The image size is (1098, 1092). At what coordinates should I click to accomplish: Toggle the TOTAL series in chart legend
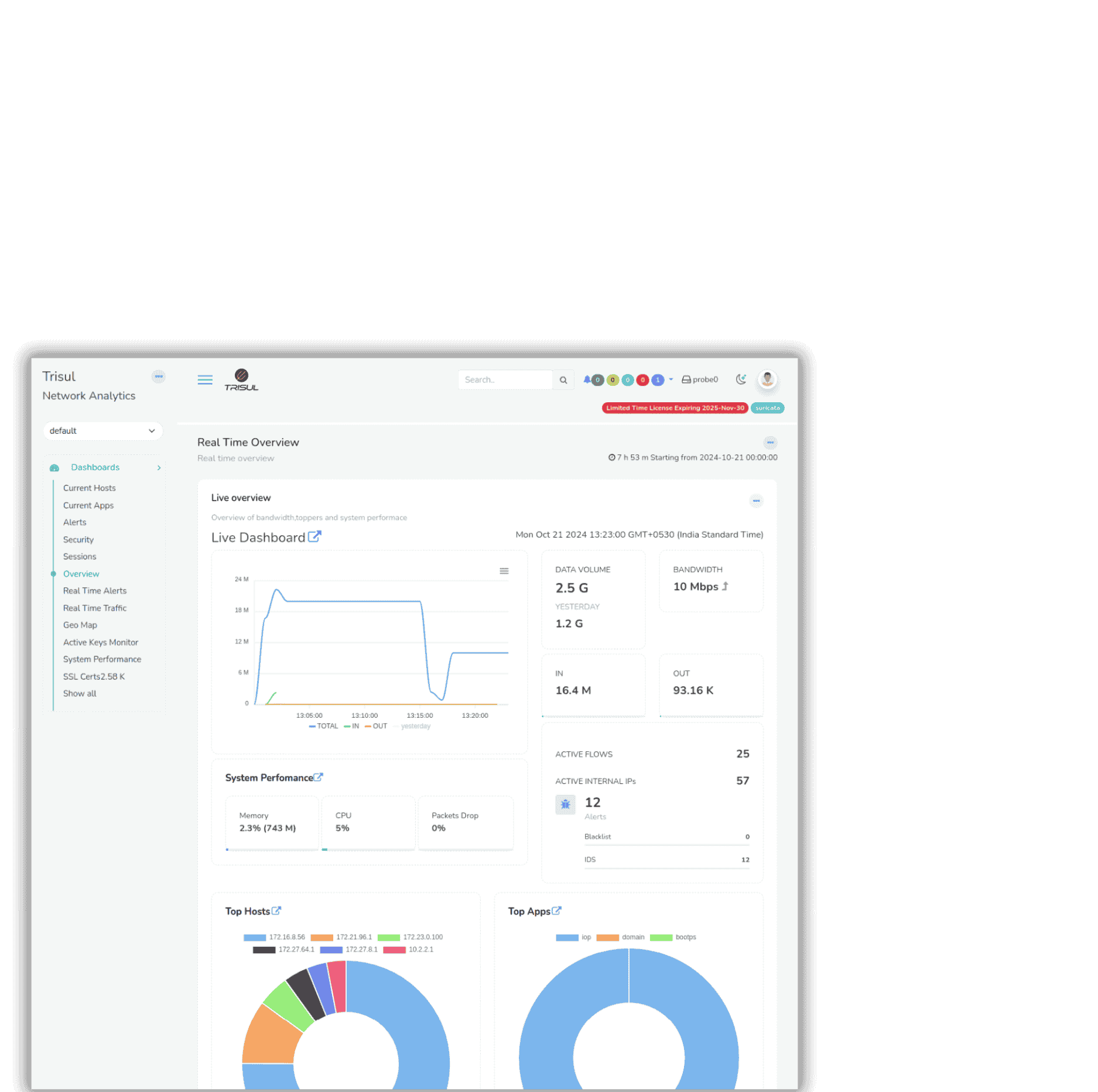tap(323, 726)
